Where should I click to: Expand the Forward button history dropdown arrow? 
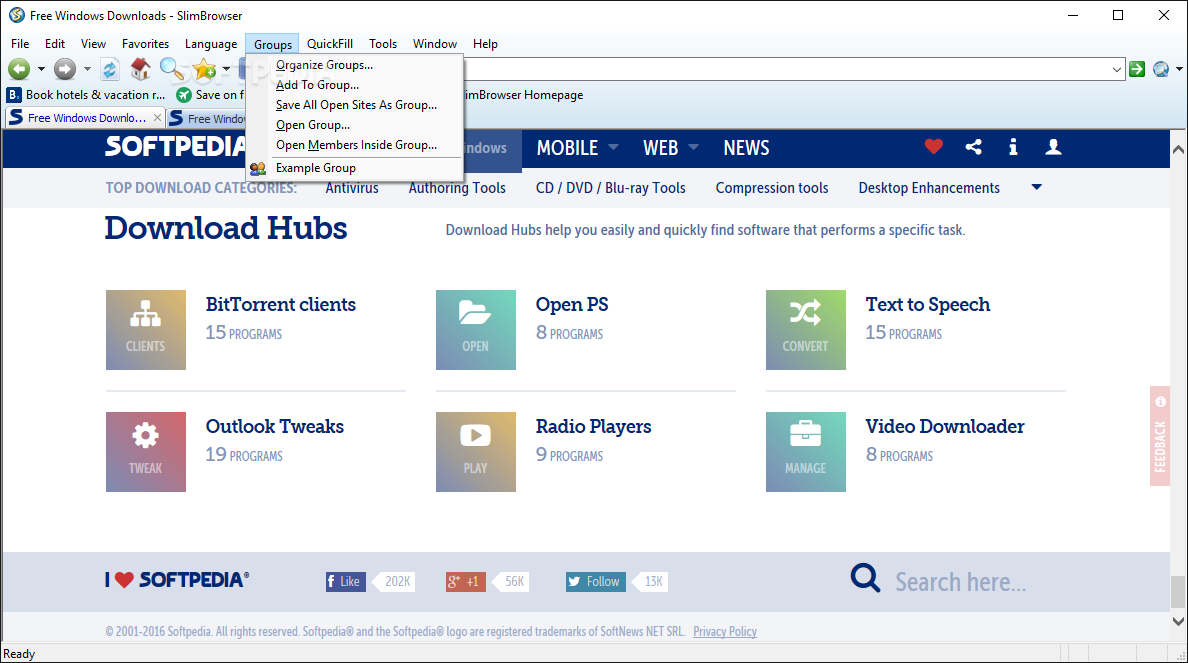click(87, 69)
